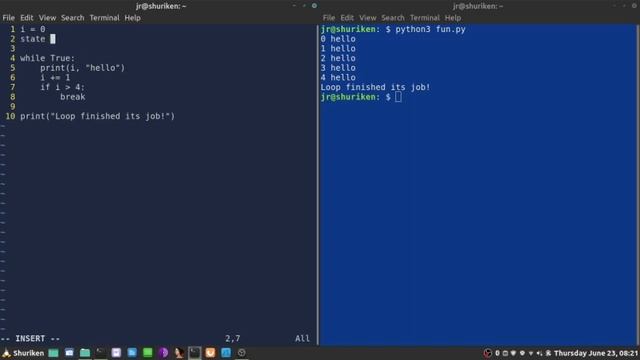Viewport: 640px width, 360px height.
Task: Open Search menu in right terminal window
Action: point(393,18)
